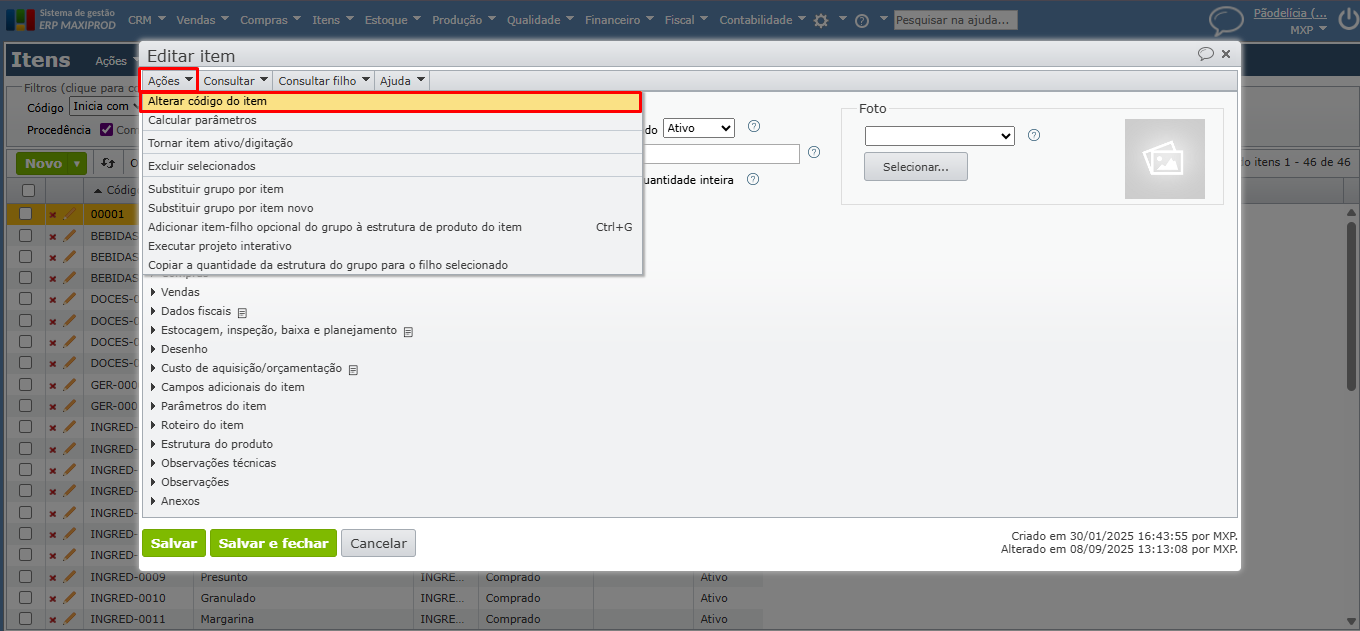Select Alterar código do item
1360x631 pixels.
391,102
